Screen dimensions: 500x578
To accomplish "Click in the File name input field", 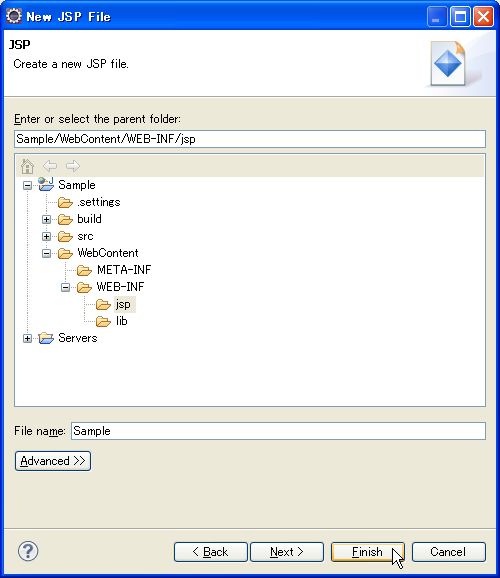I will click(x=278, y=431).
